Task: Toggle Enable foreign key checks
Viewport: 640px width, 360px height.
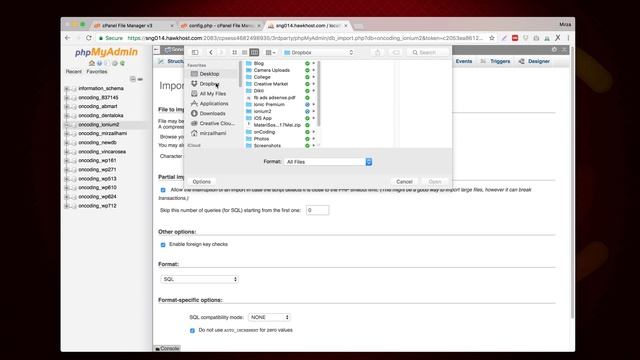Action: 163,244
